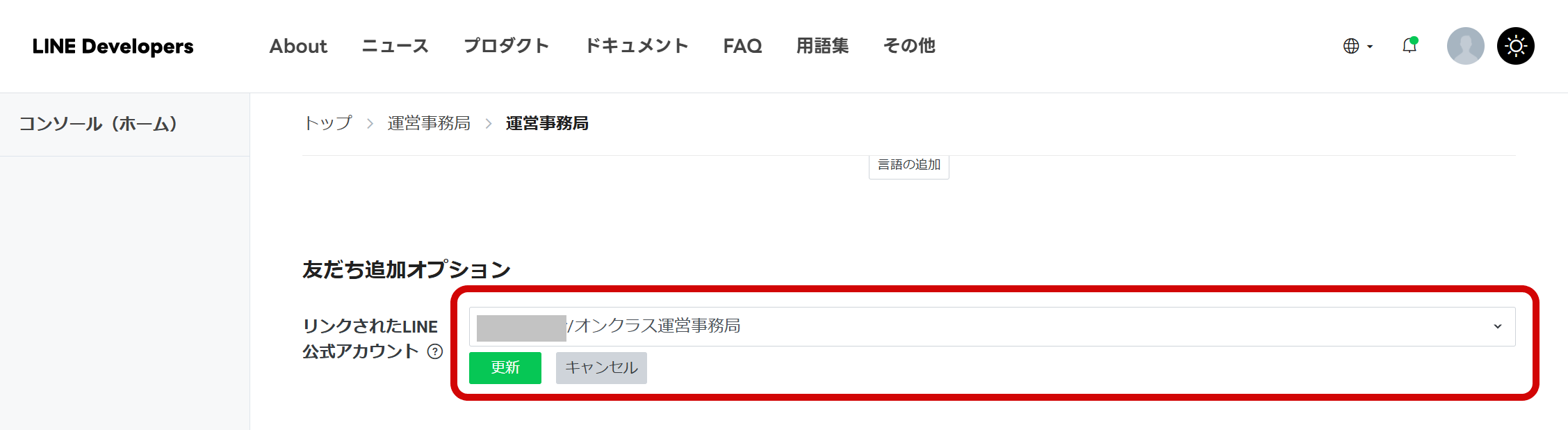Expand the language selector arrow
The image size is (1568, 430).
(x=1370, y=47)
